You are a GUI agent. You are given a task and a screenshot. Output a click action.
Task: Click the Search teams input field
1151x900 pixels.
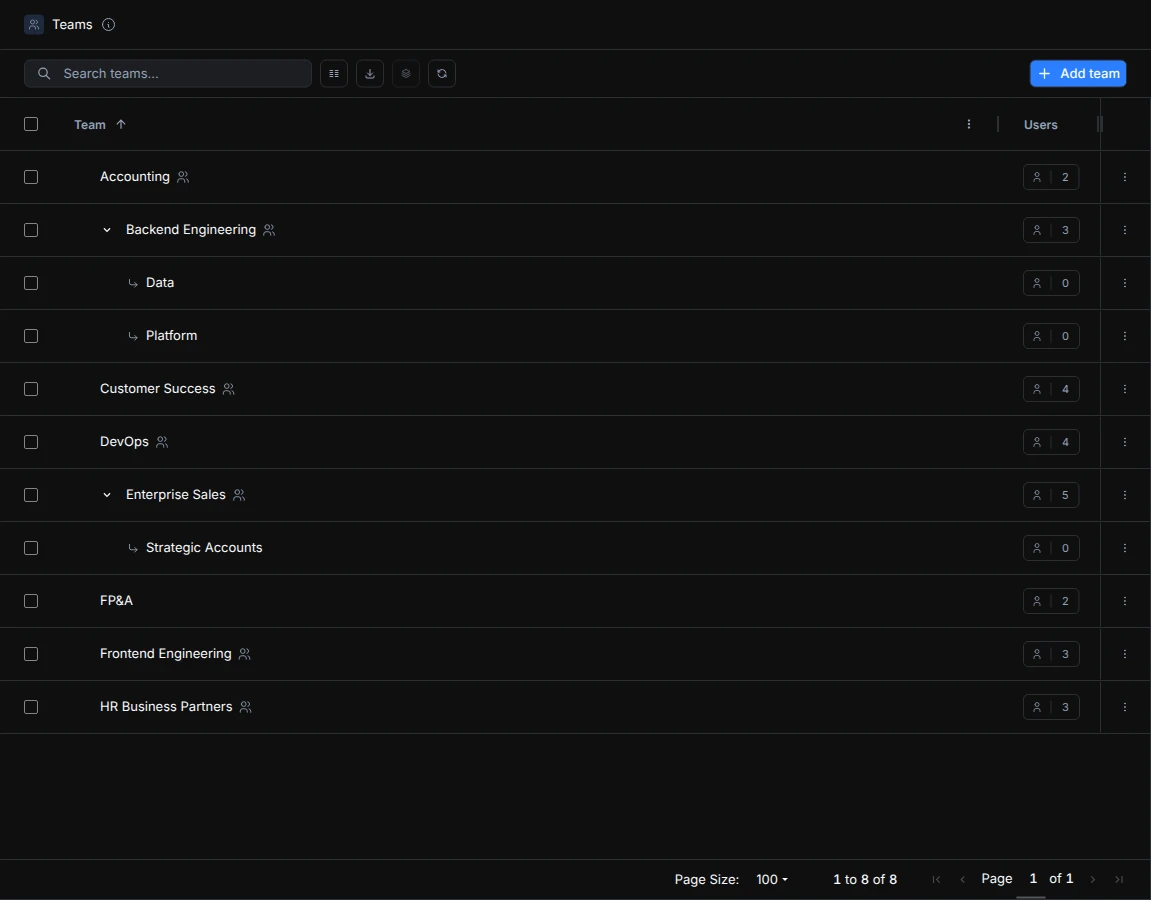tap(168, 73)
